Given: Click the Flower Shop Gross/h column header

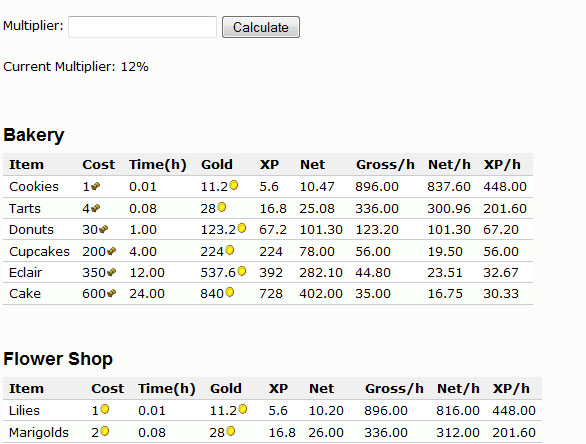Looking at the screenshot, I should (x=394, y=388).
